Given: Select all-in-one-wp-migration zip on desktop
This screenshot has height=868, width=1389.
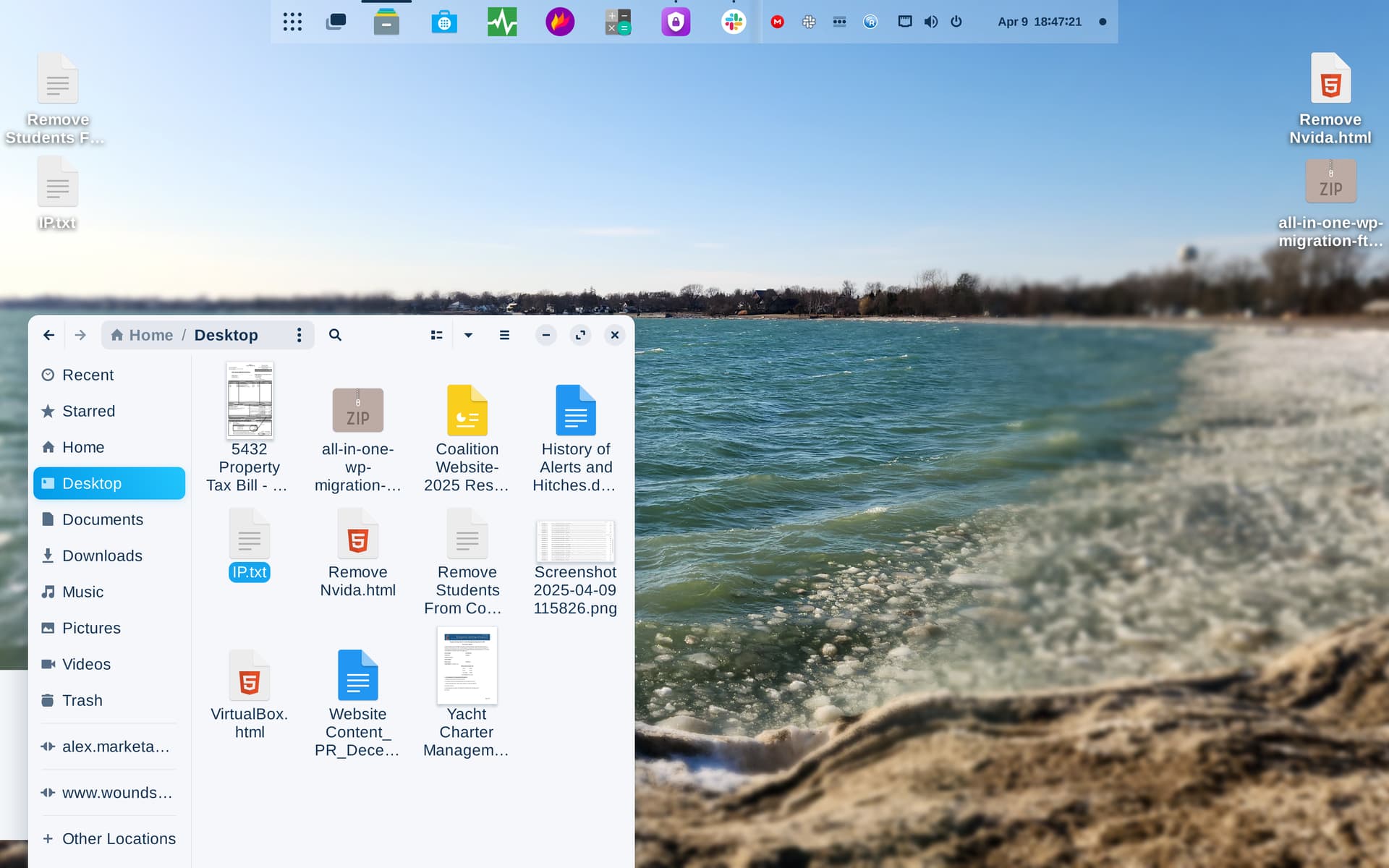Looking at the screenshot, I should point(1330,204).
